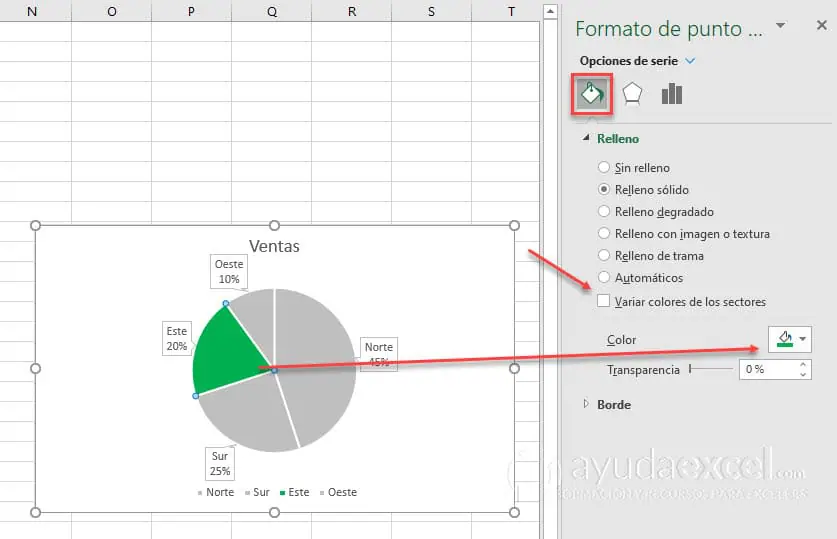Image resolution: width=837 pixels, height=539 pixels.
Task: Open the Series Options bar chart tab
Action: [672, 94]
